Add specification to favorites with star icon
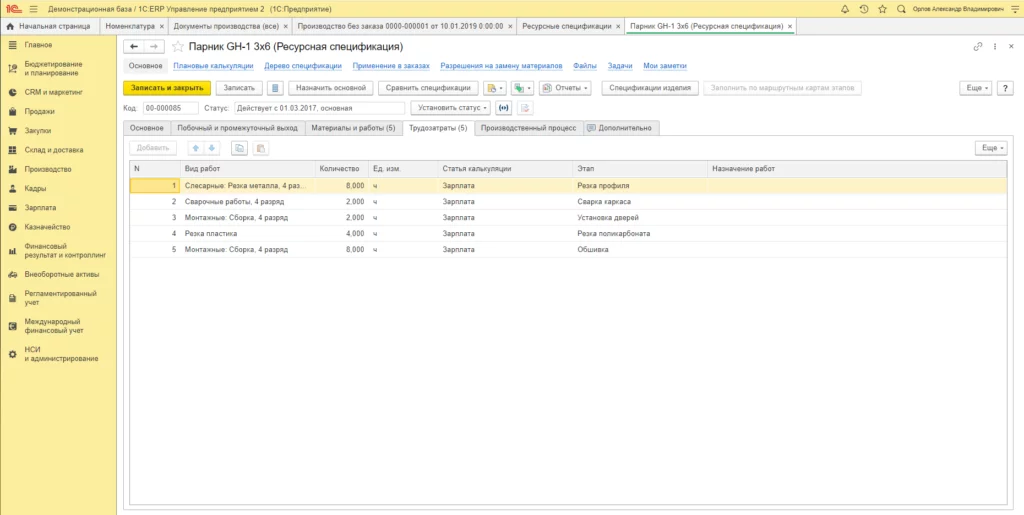 click(178, 46)
